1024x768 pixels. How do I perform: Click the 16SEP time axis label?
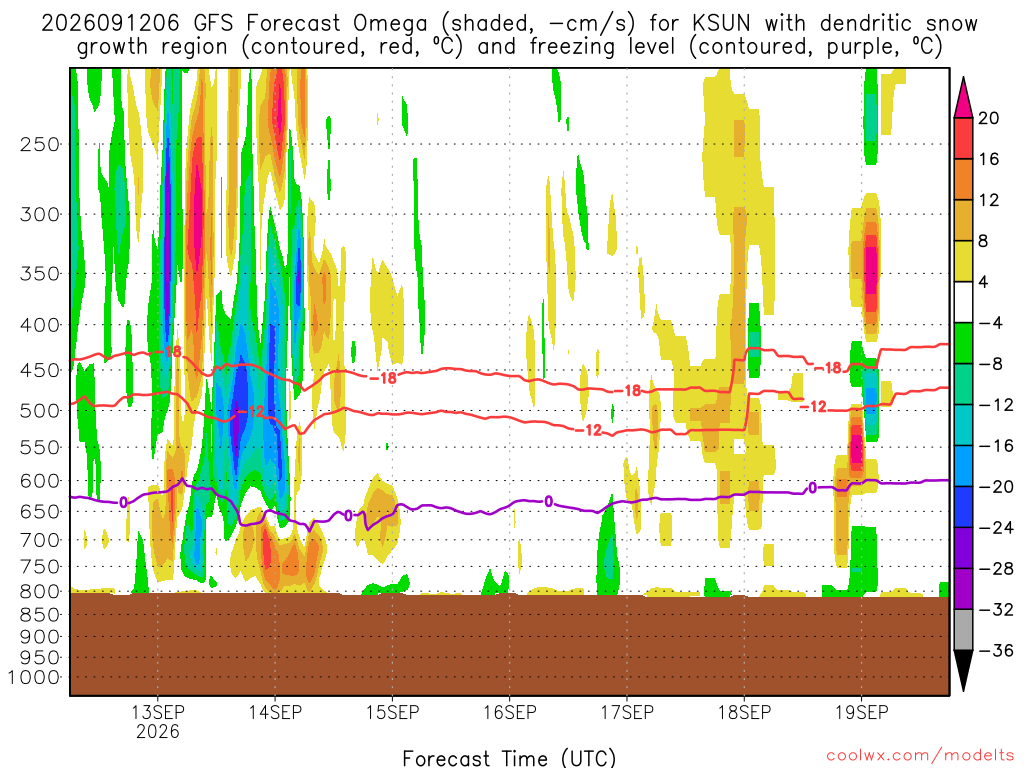click(x=509, y=712)
